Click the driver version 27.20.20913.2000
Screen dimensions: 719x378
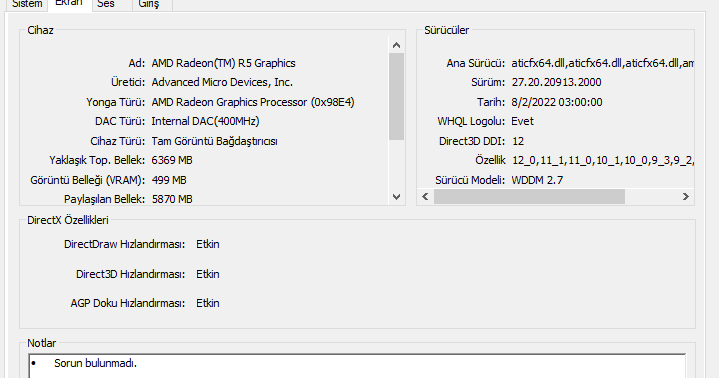click(x=556, y=82)
